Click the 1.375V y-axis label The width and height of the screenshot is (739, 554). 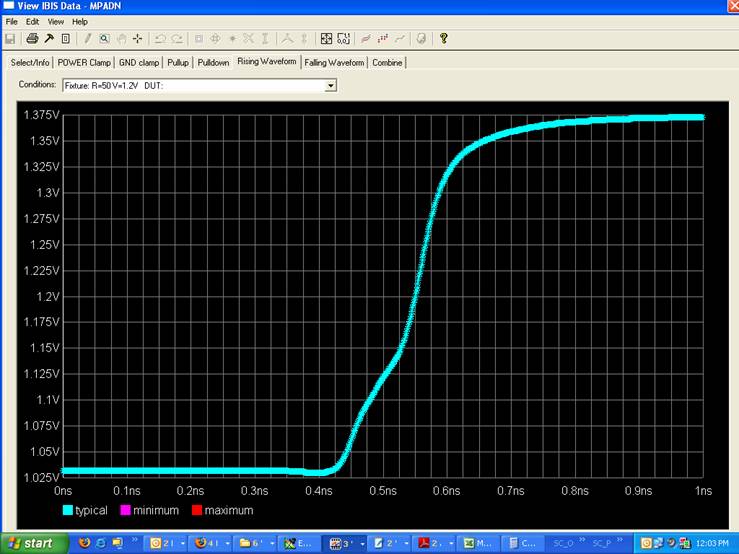coord(41,115)
